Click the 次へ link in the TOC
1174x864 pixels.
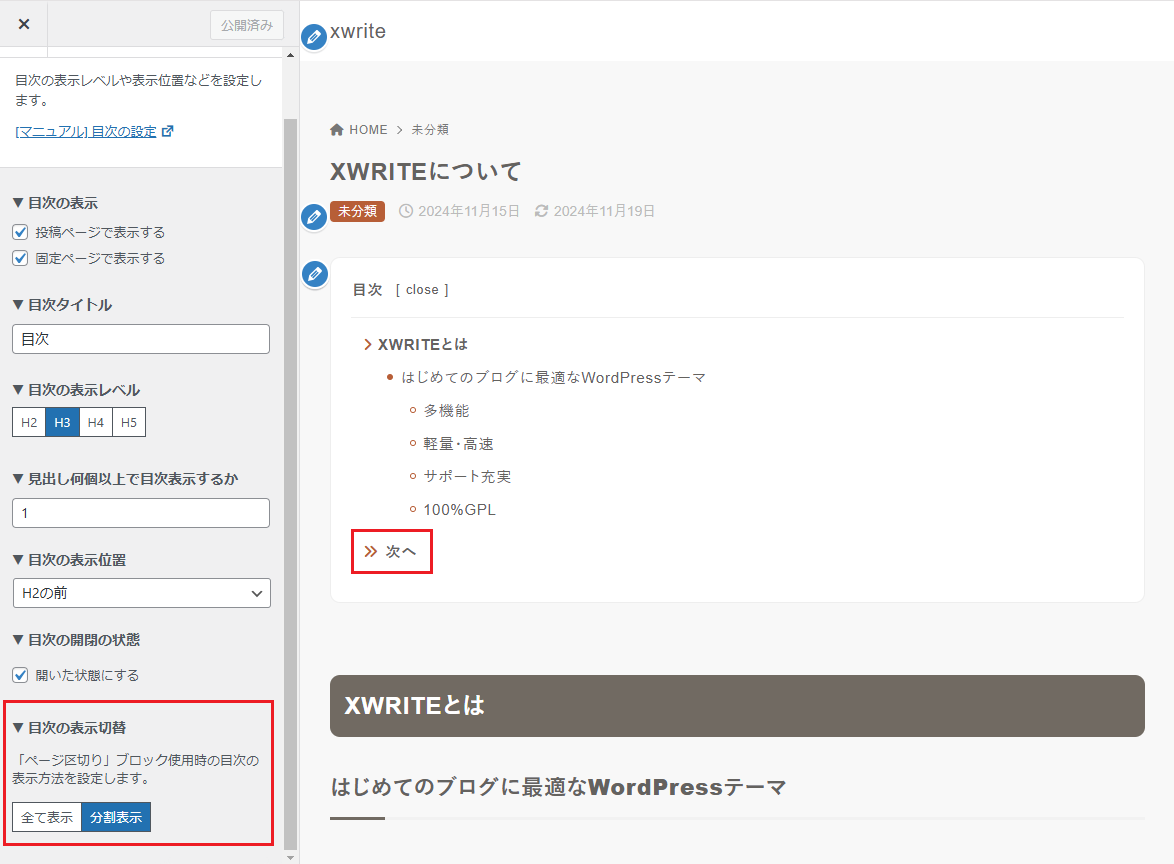[401, 552]
